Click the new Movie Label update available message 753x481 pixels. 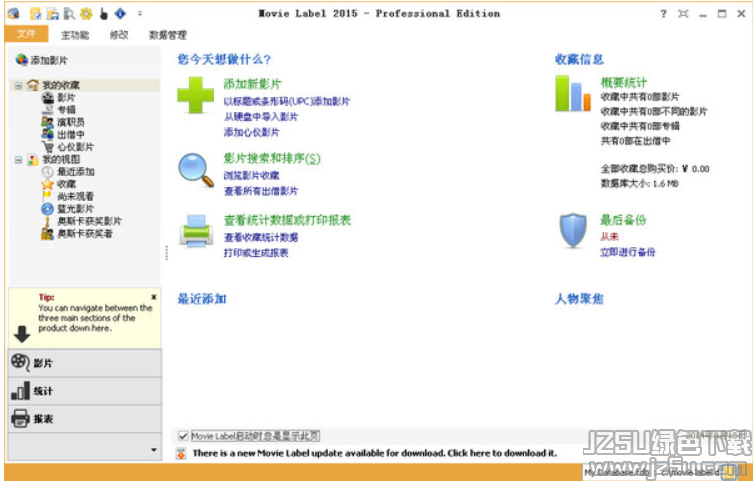click(375, 453)
